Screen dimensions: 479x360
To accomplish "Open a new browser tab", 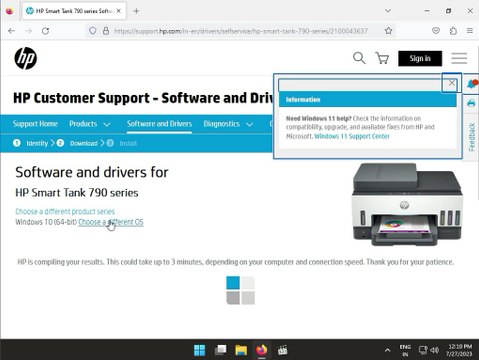I will tap(136, 11).
